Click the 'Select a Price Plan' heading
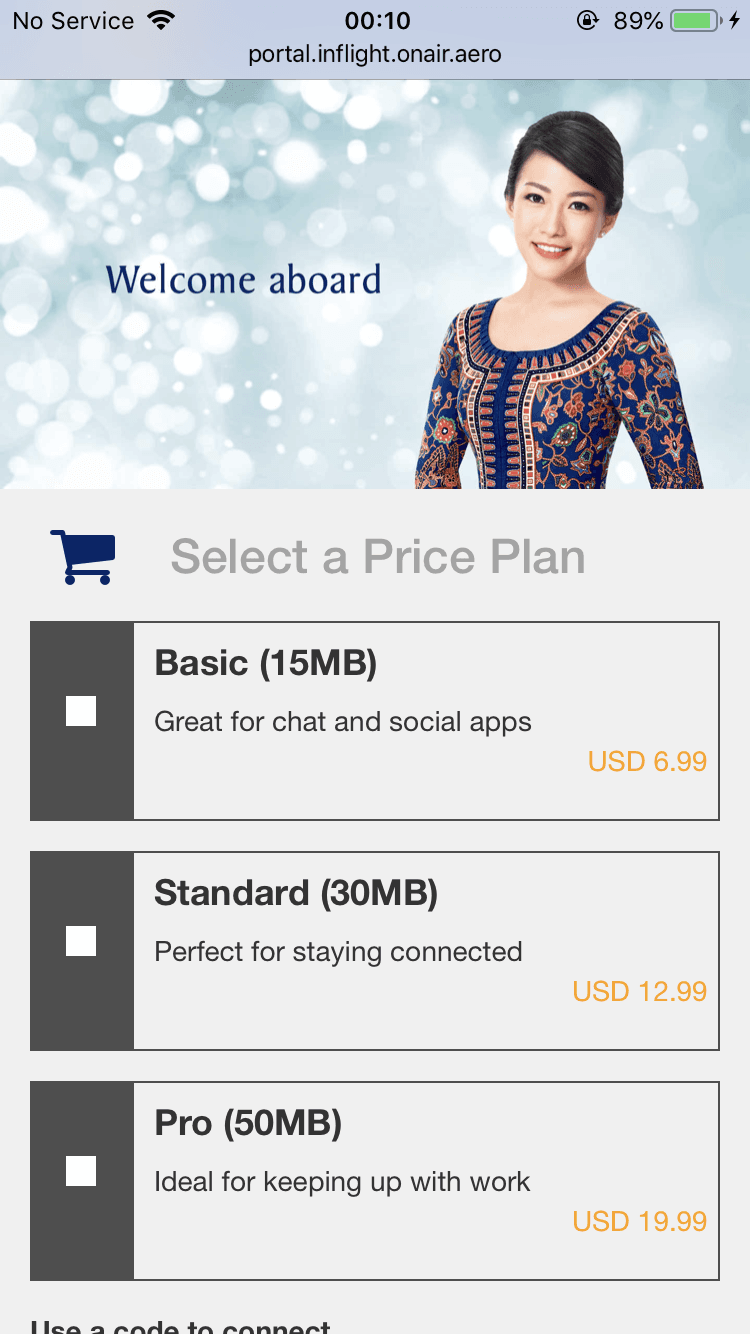 pyautogui.click(x=378, y=557)
